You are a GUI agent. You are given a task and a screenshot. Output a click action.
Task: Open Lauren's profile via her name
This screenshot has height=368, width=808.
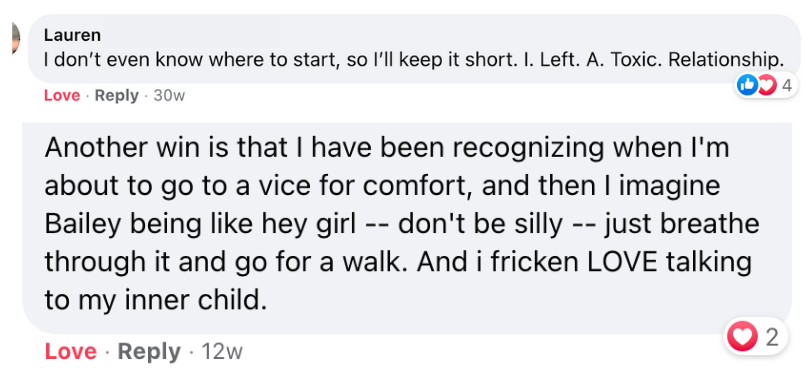(x=72, y=36)
